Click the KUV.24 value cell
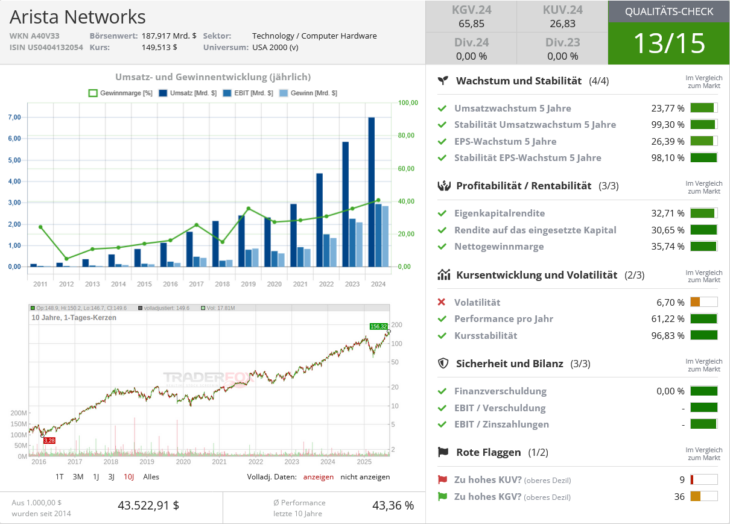 [x=562, y=17]
